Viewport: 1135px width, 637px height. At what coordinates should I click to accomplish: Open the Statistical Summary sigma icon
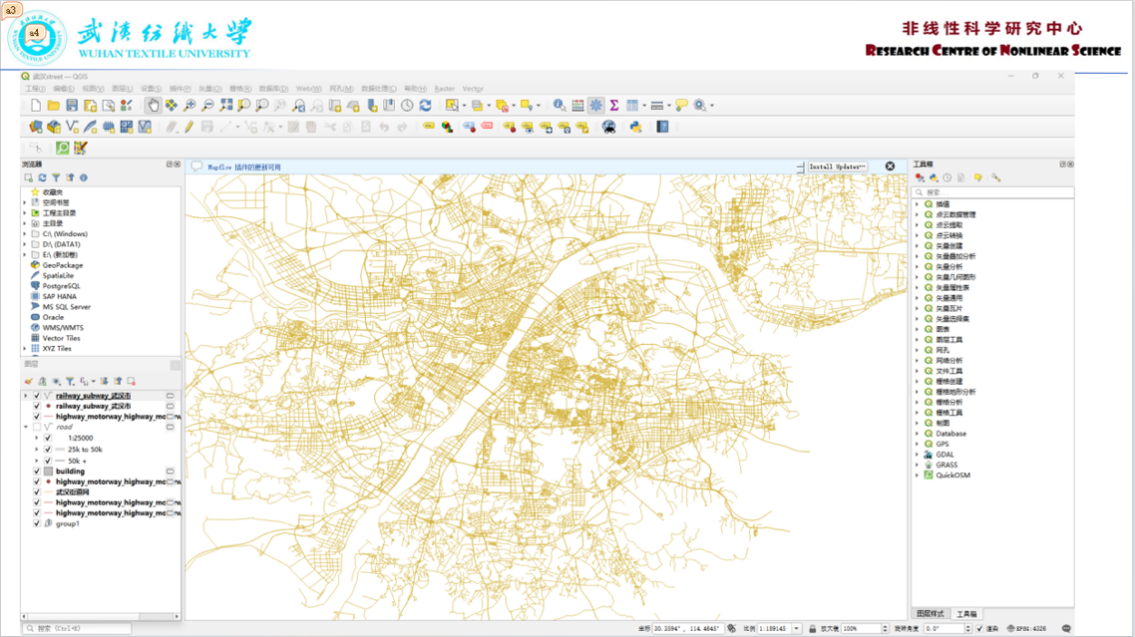pyautogui.click(x=614, y=105)
